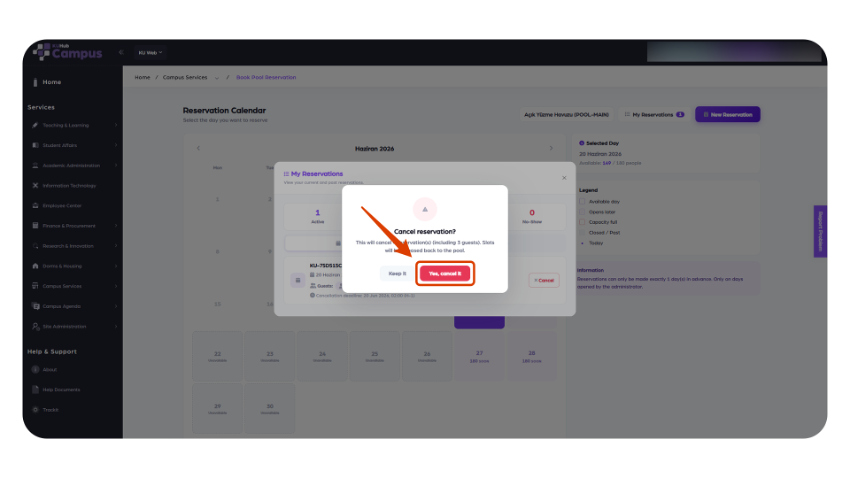Image resolution: width=850 pixels, height=478 pixels.
Task: Click the Employee Center icon
Action: 35,205
